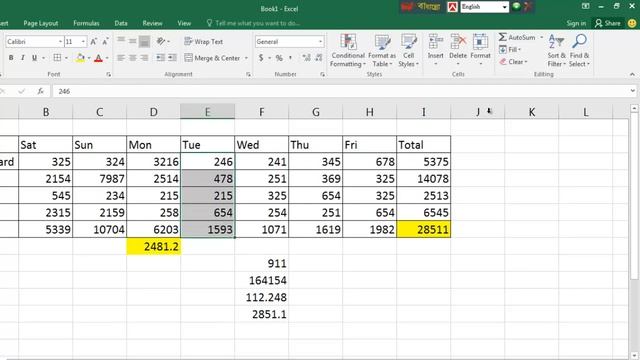The height and width of the screenshot is (360, 640).
Task: Open the Formulas tab
Action: coord(86,23)
